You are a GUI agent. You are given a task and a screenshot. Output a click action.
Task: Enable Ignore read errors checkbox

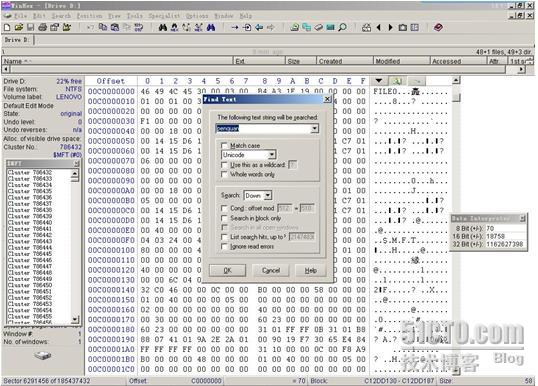pyautogui.click(x=224, y=246)
